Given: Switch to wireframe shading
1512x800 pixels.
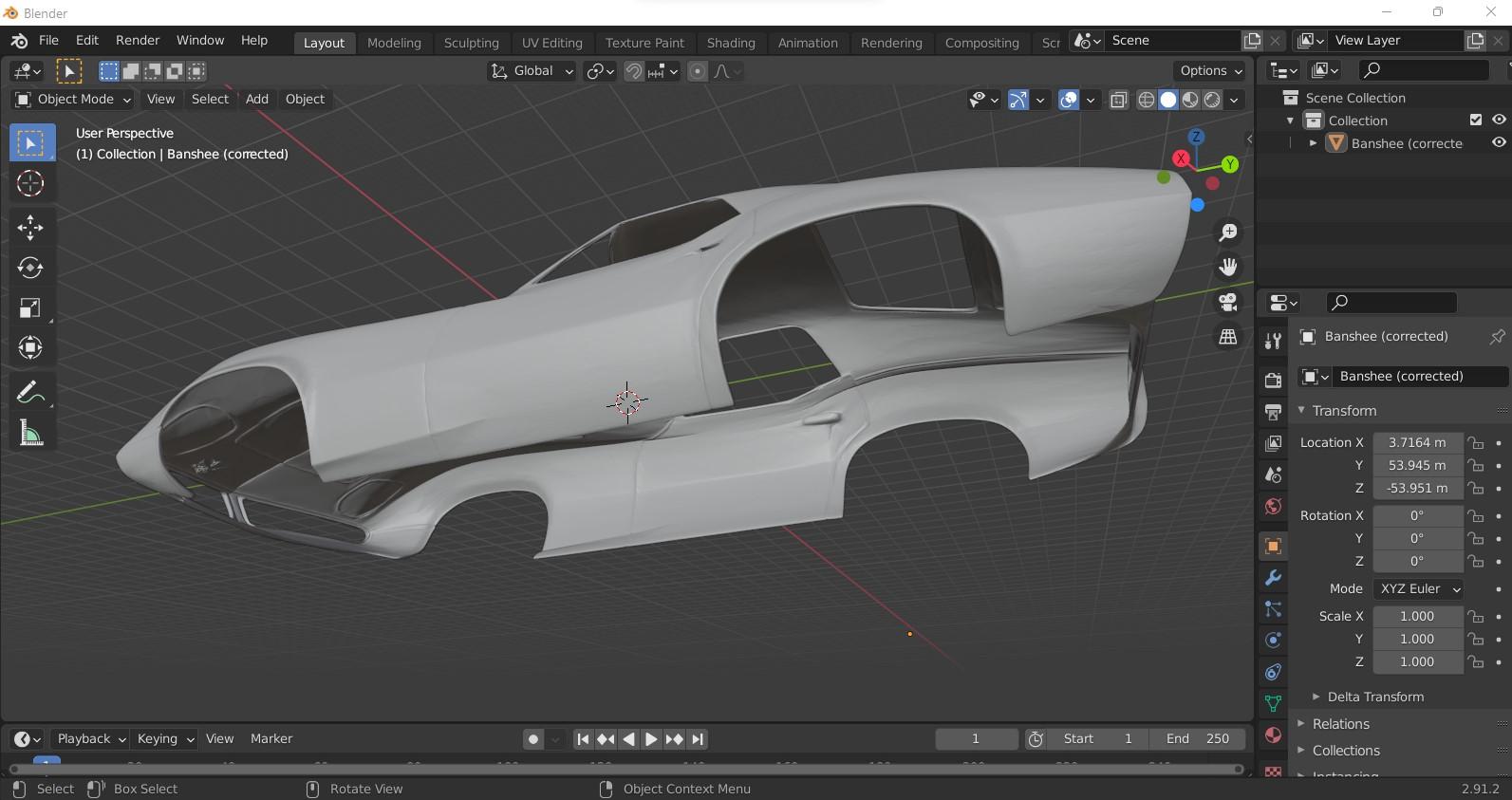Looking at the screenshot, I should (1147, 100).
